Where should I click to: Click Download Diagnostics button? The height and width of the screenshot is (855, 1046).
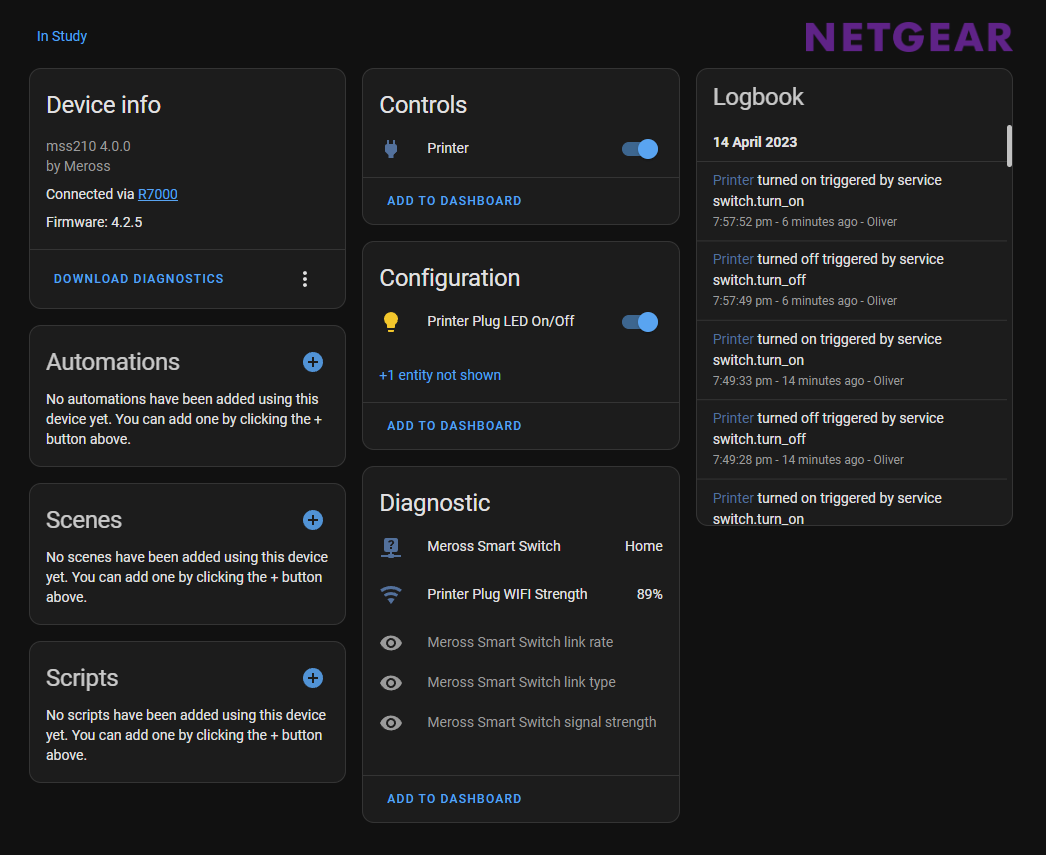coord(139,279)
